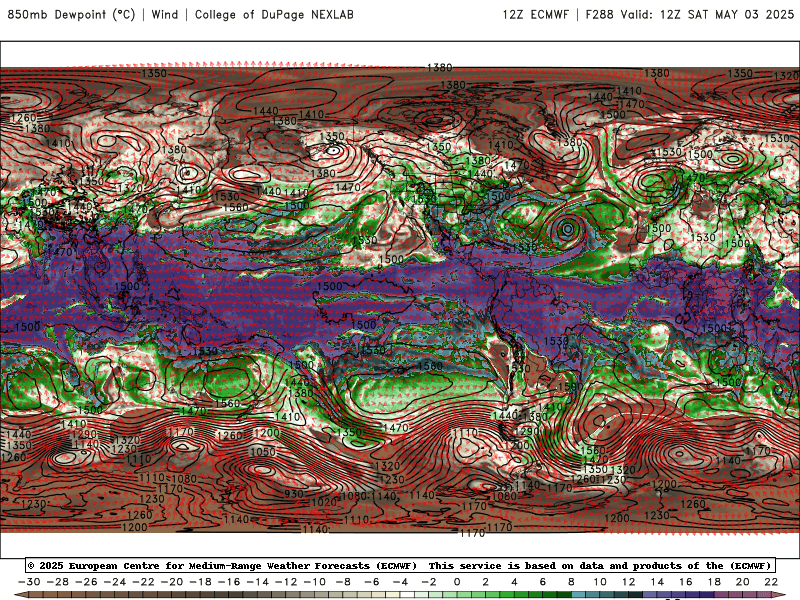
Task: Click the '22' legend value
Action: point(771,582)
